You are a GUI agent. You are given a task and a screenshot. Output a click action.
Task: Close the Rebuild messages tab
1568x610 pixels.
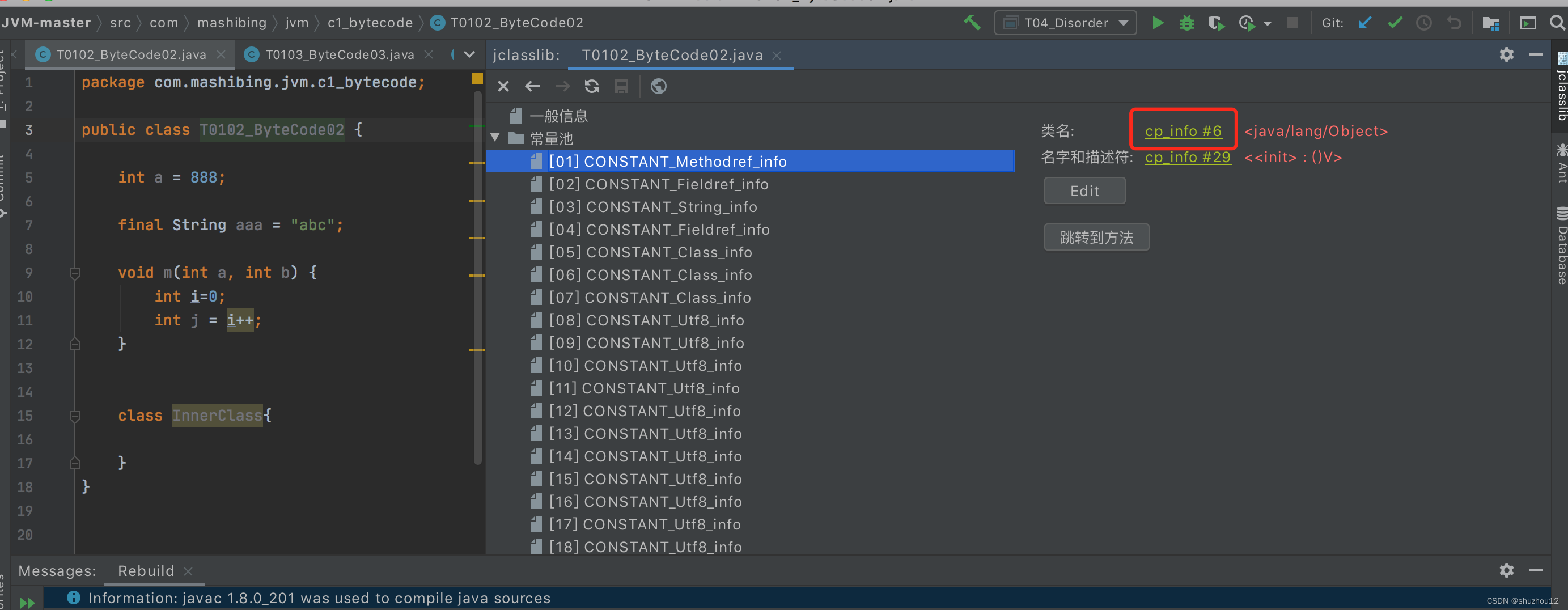(x=188, y=571)
